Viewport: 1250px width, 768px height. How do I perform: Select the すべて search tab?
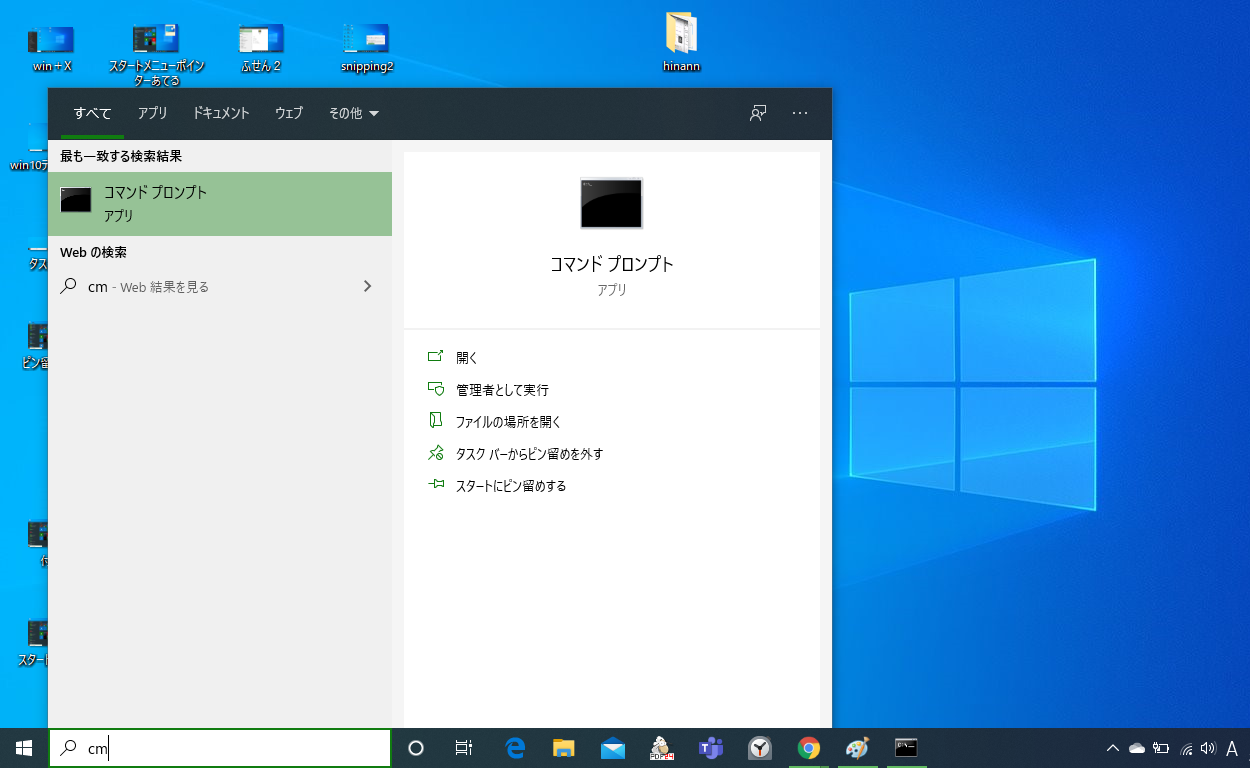[x=92, y=113]
